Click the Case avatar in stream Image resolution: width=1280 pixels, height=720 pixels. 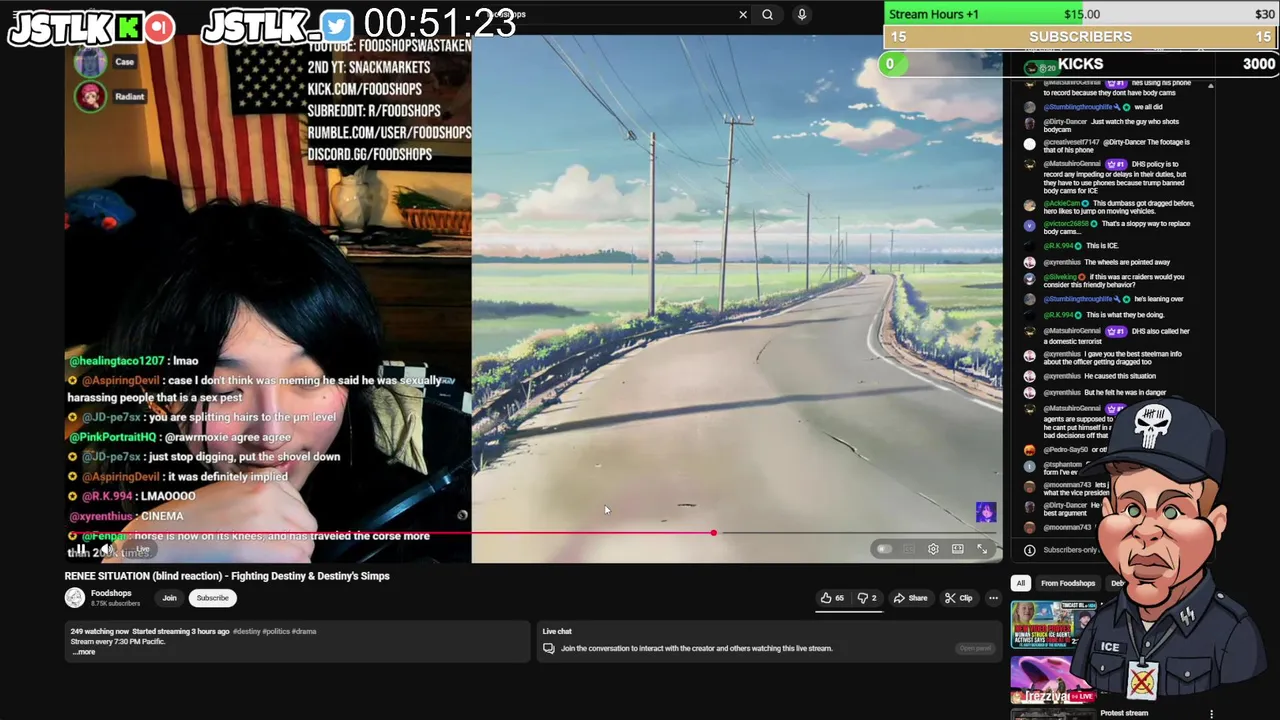point(90,62)
